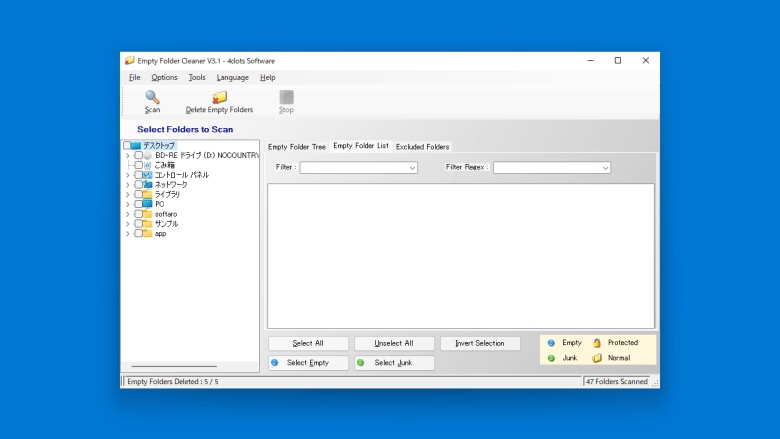Open the Filter dropdown list

pyautogui.click(x=412, y=168)
